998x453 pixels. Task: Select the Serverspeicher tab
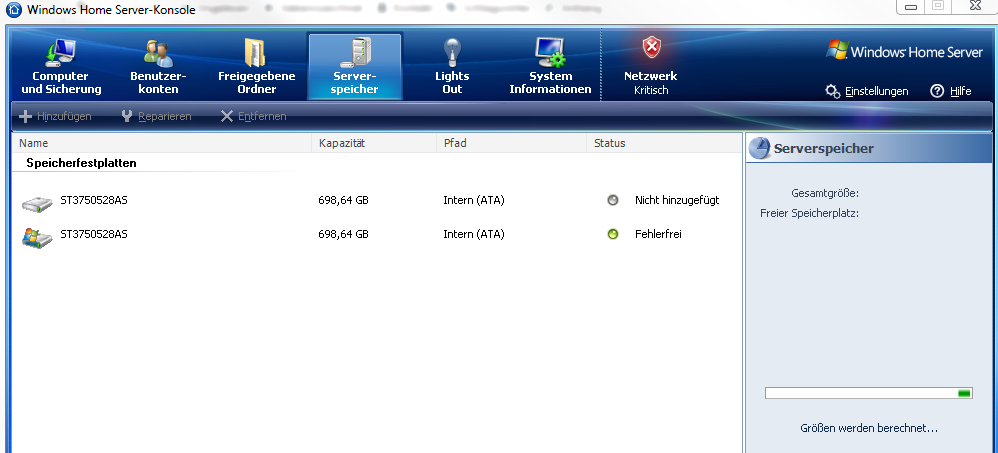tap(355, 67)
